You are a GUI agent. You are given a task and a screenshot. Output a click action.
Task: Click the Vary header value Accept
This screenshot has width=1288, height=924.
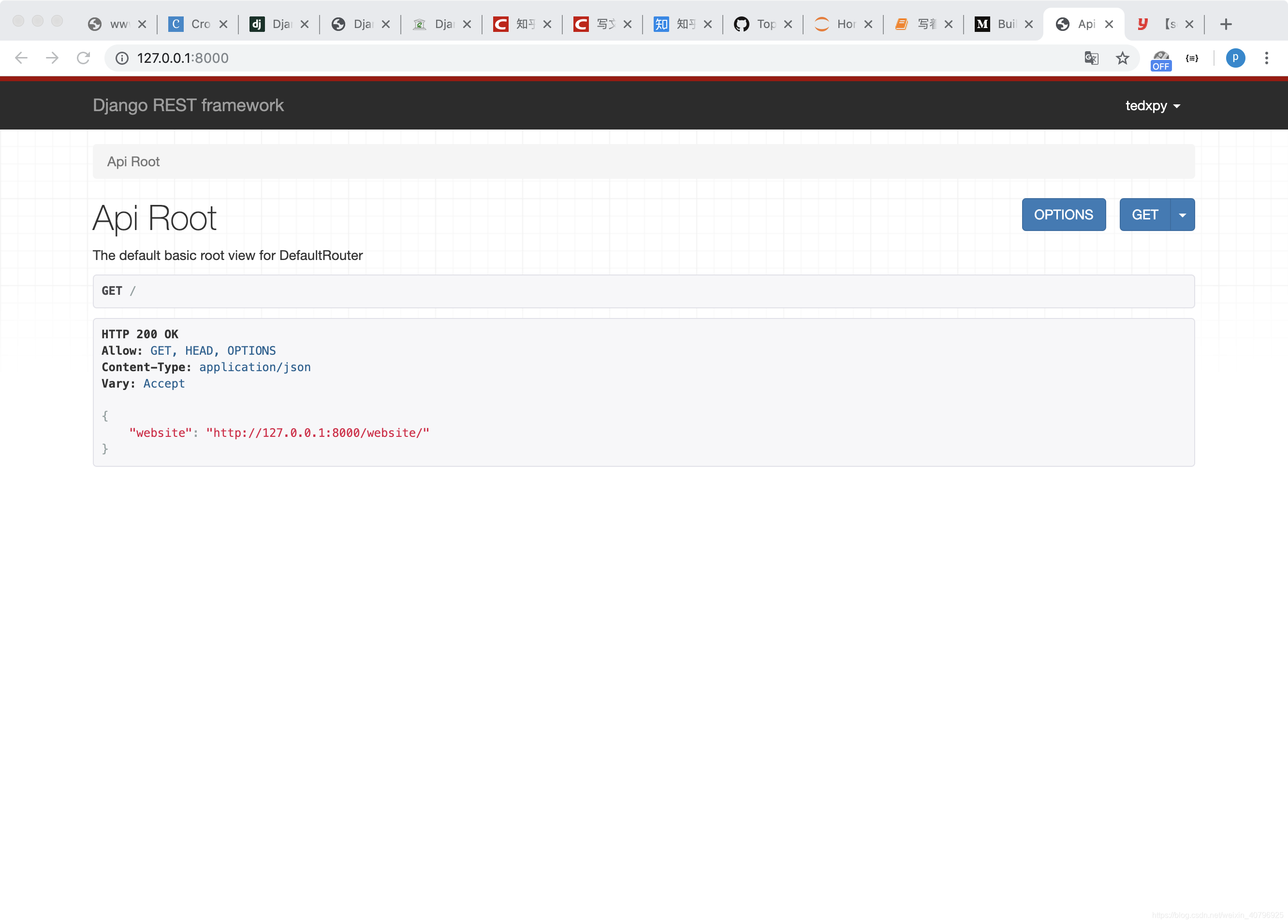[x=164, y=384]
